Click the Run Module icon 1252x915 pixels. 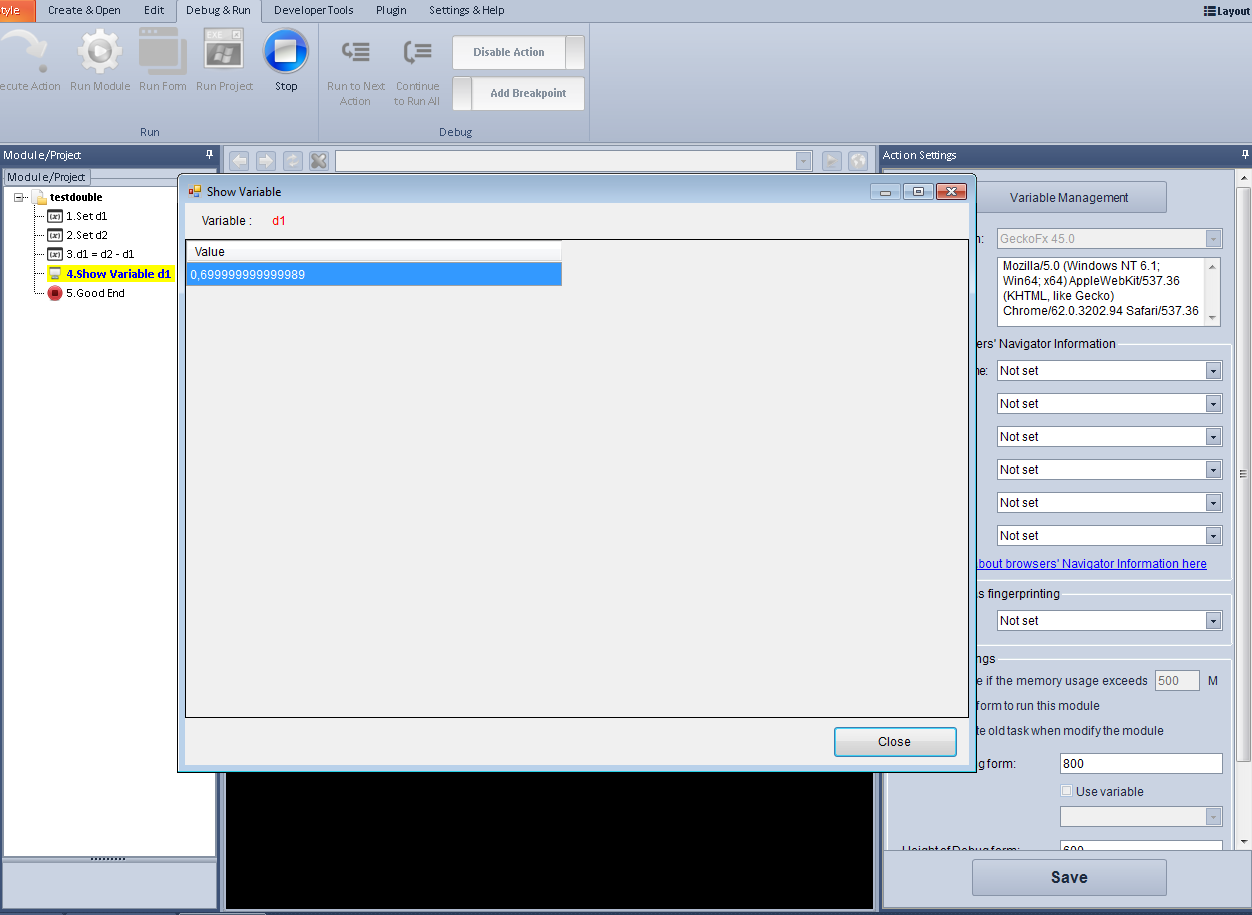point(100,52)
